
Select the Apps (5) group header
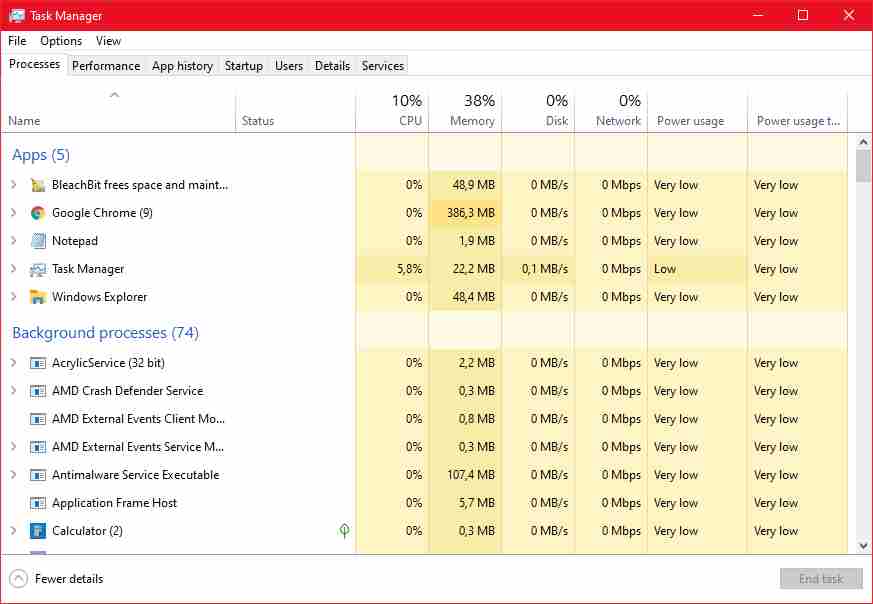point(41,155)
